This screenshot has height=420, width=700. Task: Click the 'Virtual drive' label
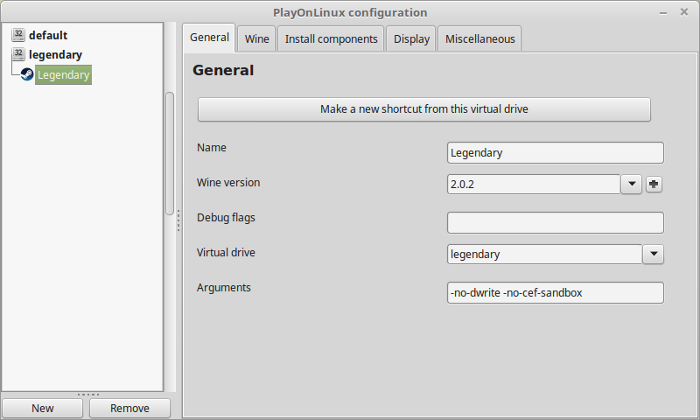click(x=226, y=253)
